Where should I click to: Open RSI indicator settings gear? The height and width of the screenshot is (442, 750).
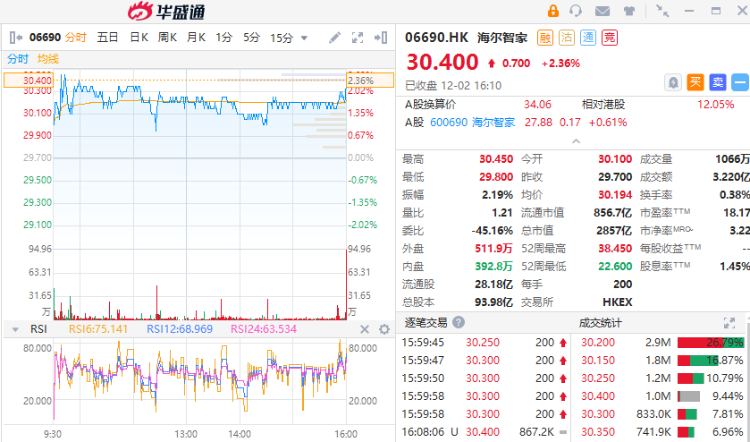click(x=384, y=329)
